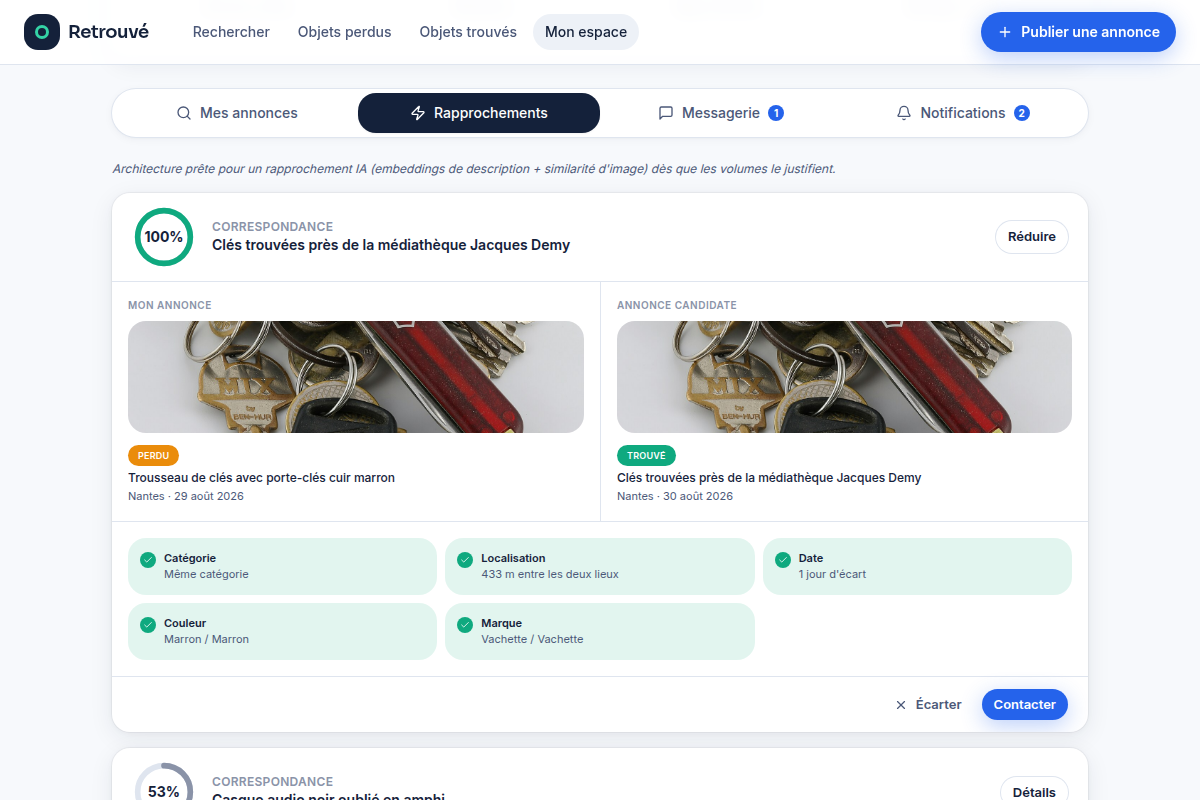Click the Retrouvé brand name
This screenshot has height=800, width=1200.
pos(108,32)
